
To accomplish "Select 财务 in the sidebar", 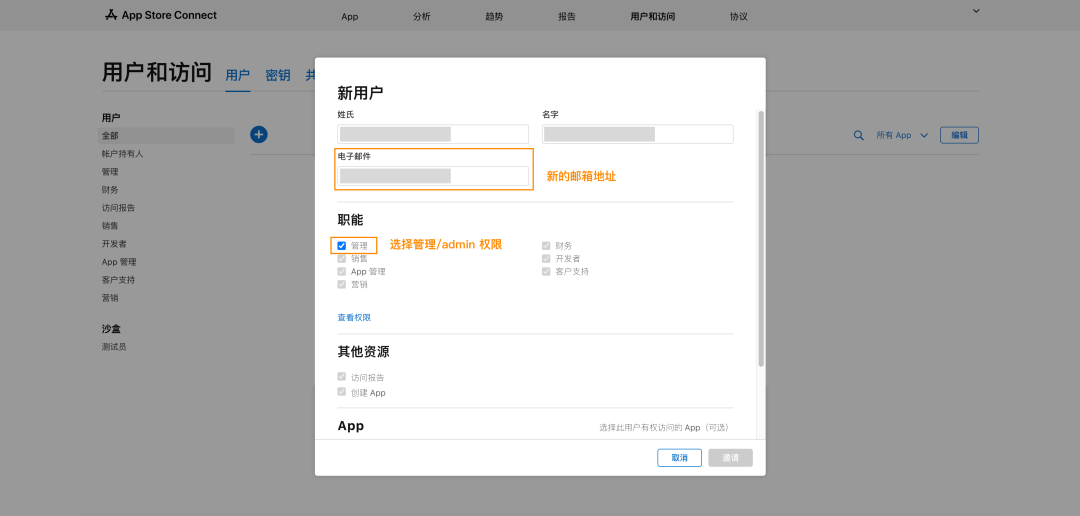I will pos(110,189).
